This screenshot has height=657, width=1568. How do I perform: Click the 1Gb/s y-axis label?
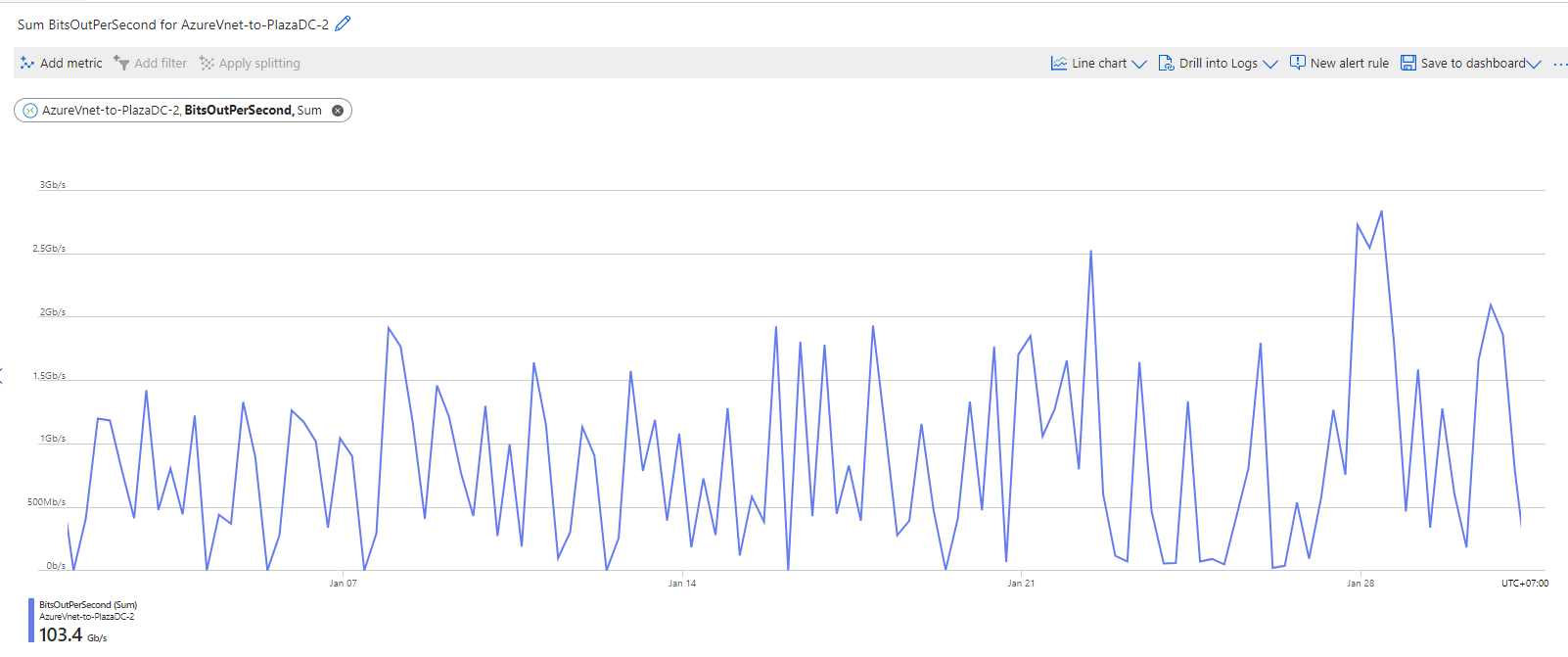click(53, 439)
